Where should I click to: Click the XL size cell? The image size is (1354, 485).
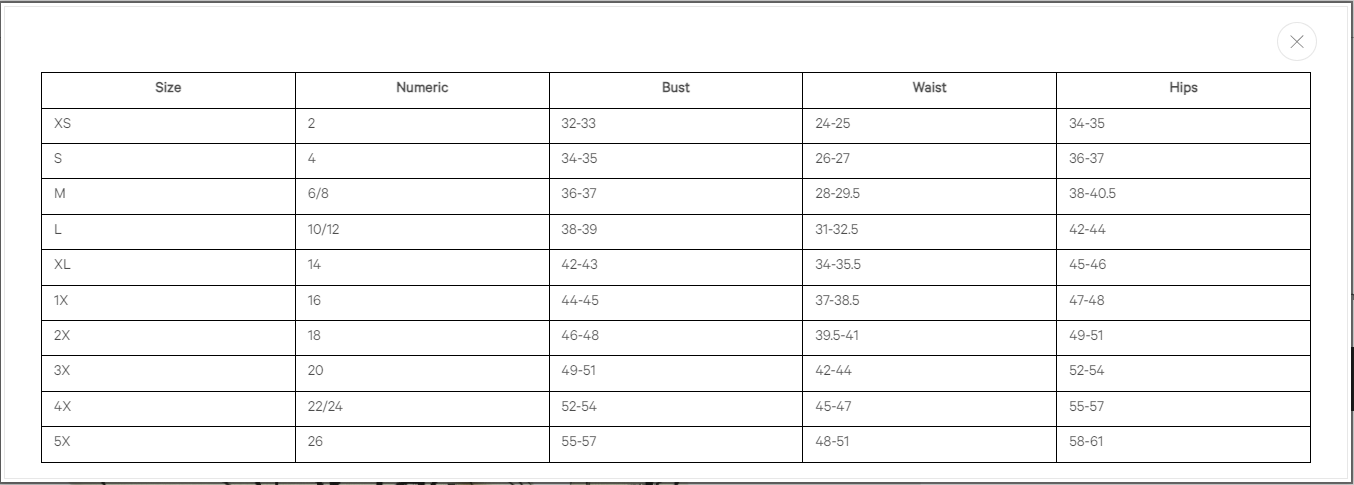[x=63, y=265]
